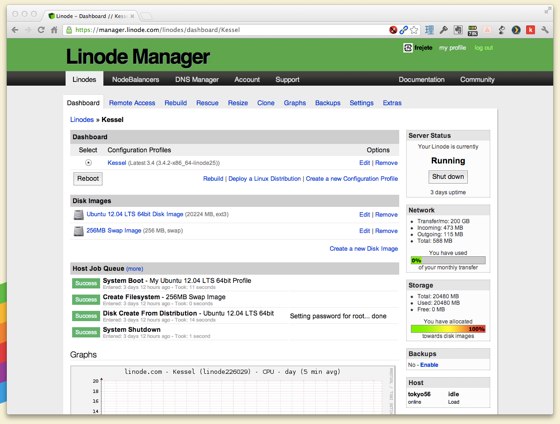
Task: Open the Linodes main navigation tab
Action: point(84,79)
